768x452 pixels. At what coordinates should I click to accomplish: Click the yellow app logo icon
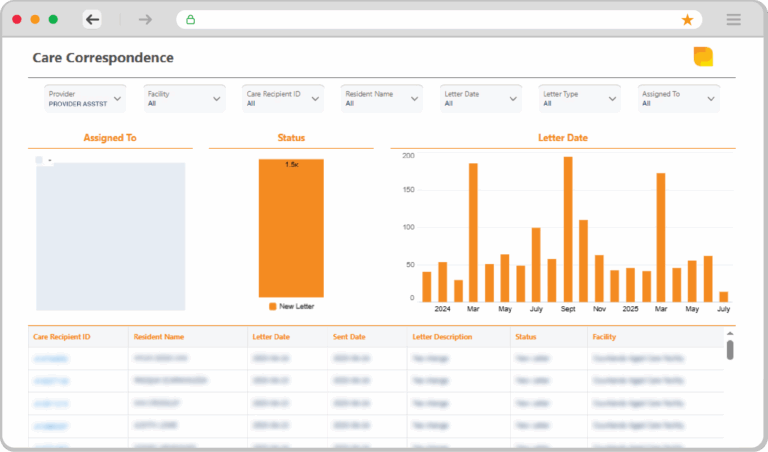(x=703, y=57)
